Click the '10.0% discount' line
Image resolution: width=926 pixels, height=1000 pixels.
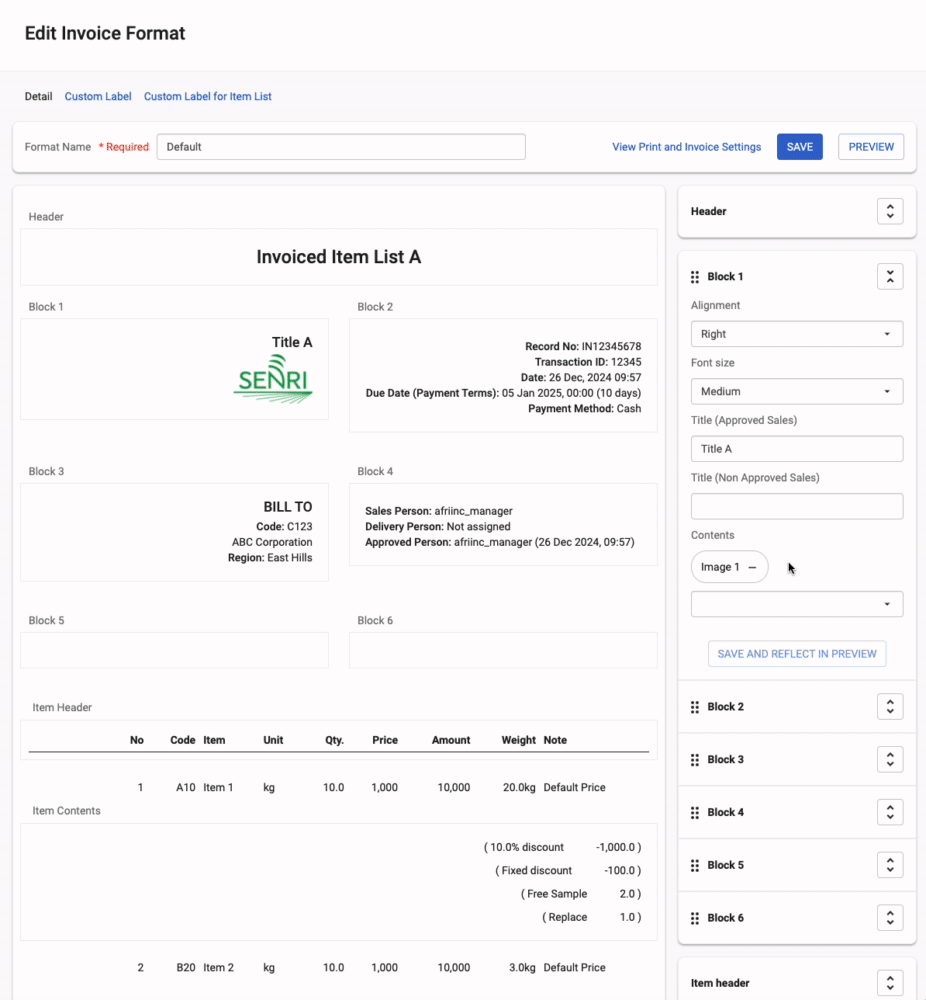(562, 847)
